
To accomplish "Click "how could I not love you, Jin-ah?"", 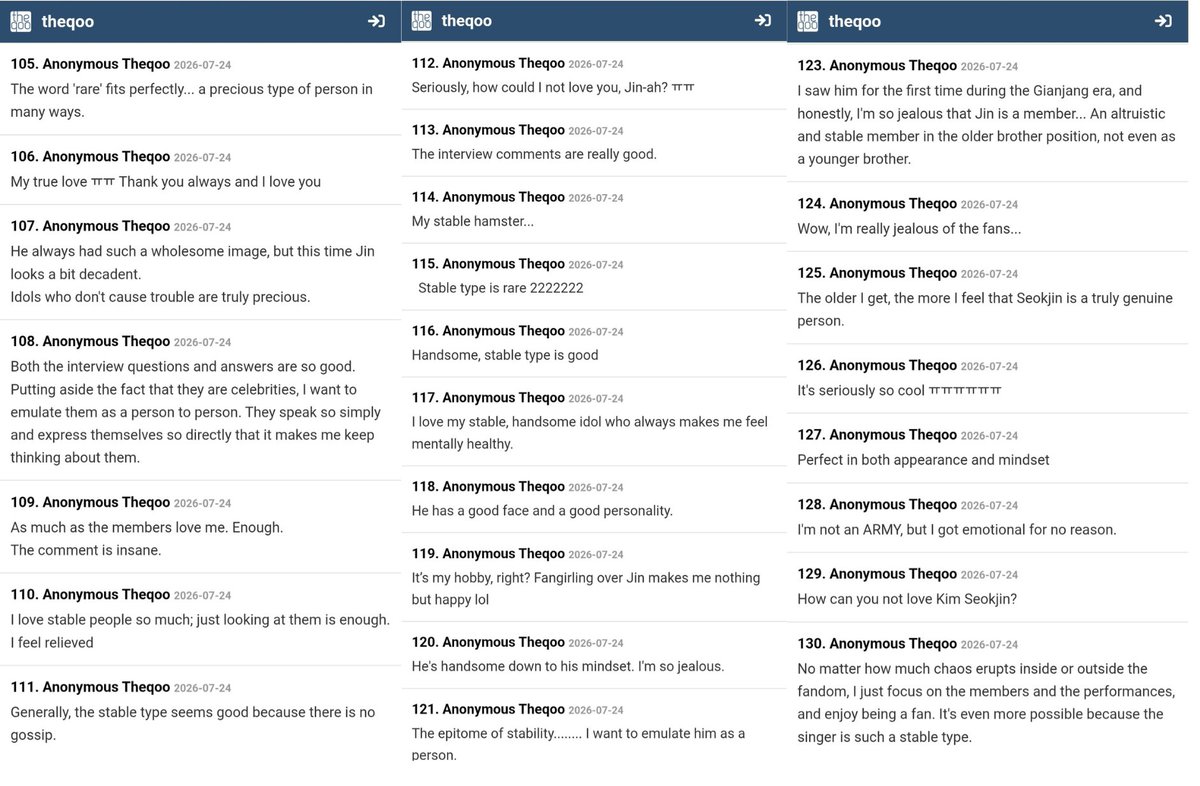I will click(x=569, y=88).
